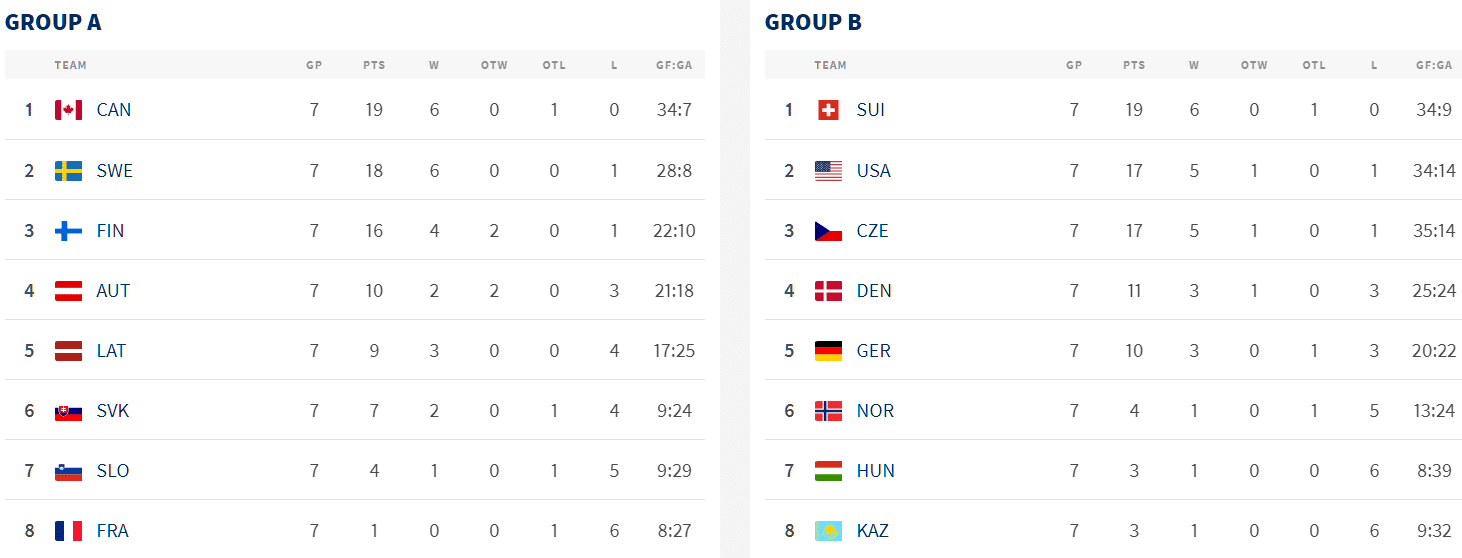The width and height of the screenshot is (1462, 558).
Task: Open the HUN team link
Action: (x=875, y=471)
